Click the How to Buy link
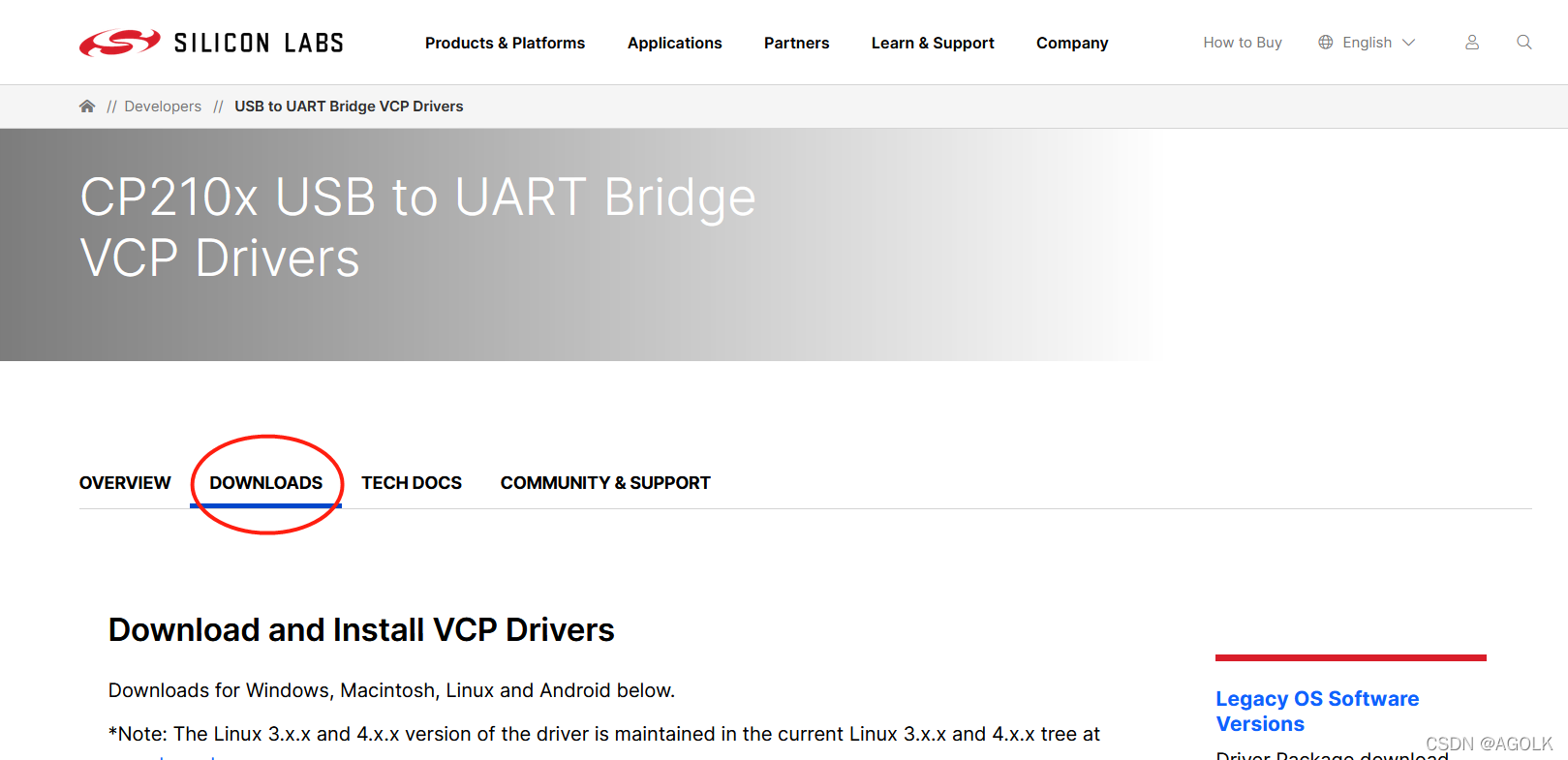The height and width of the screenshot is (760, 1568). point(1243,43)
